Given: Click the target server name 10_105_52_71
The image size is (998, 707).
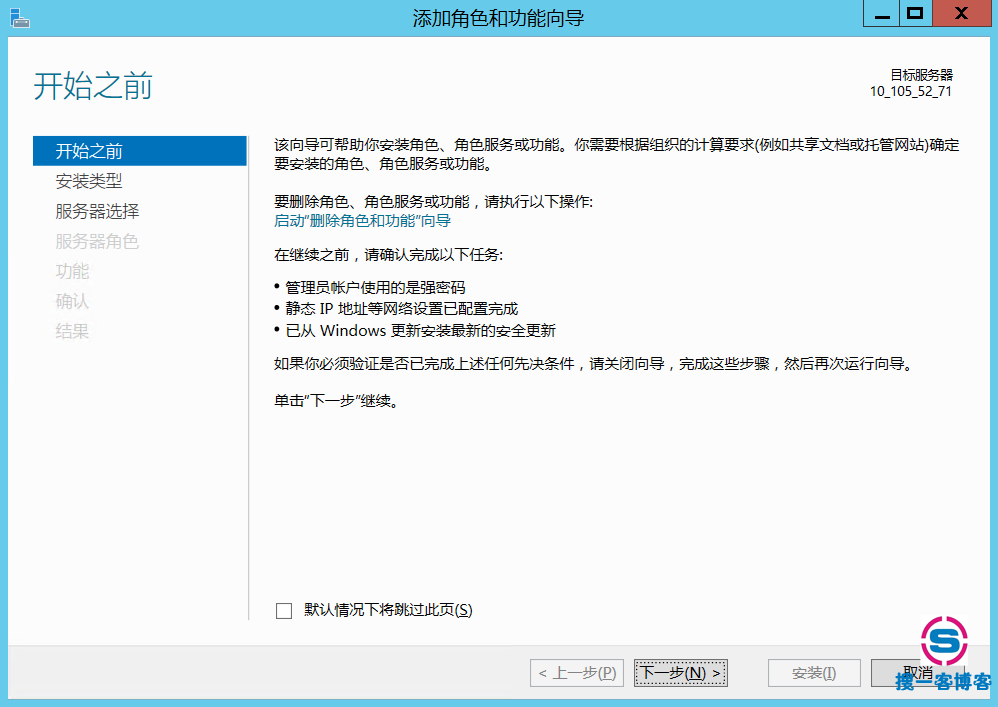Looking at the screenshot, I should pos(910,91).
